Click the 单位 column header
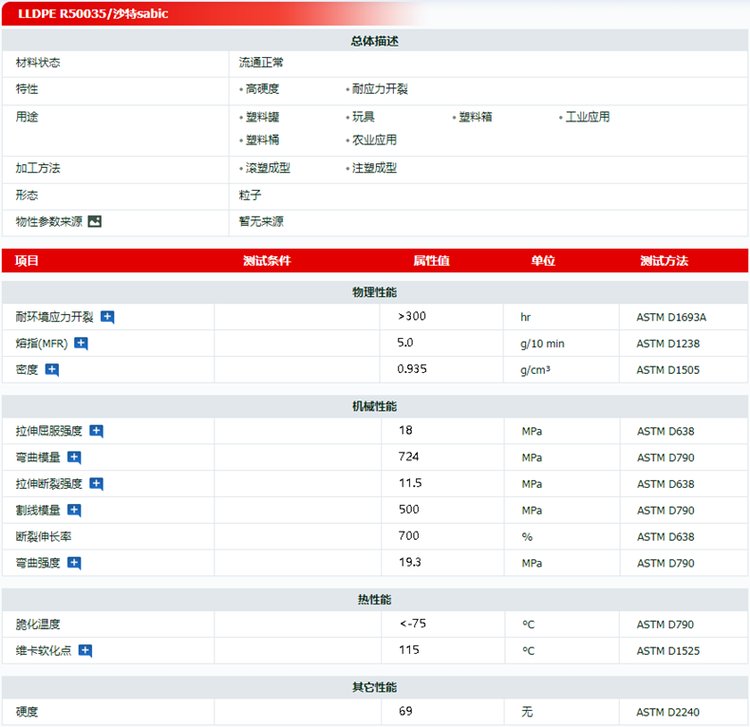The width and height of the screenshot is (750, 727). tap(543, 261)
